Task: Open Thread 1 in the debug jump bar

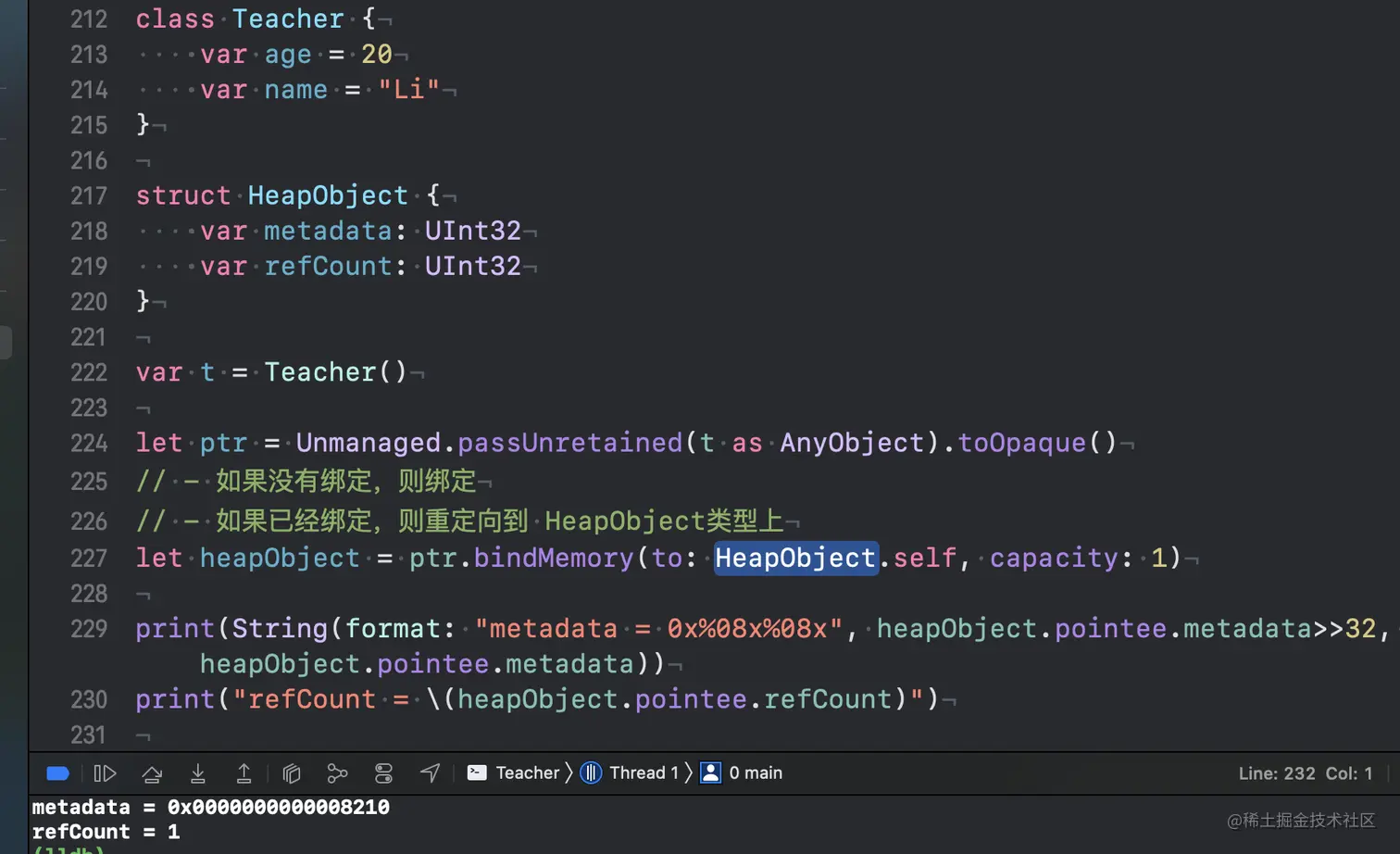Action: [644, 772]
